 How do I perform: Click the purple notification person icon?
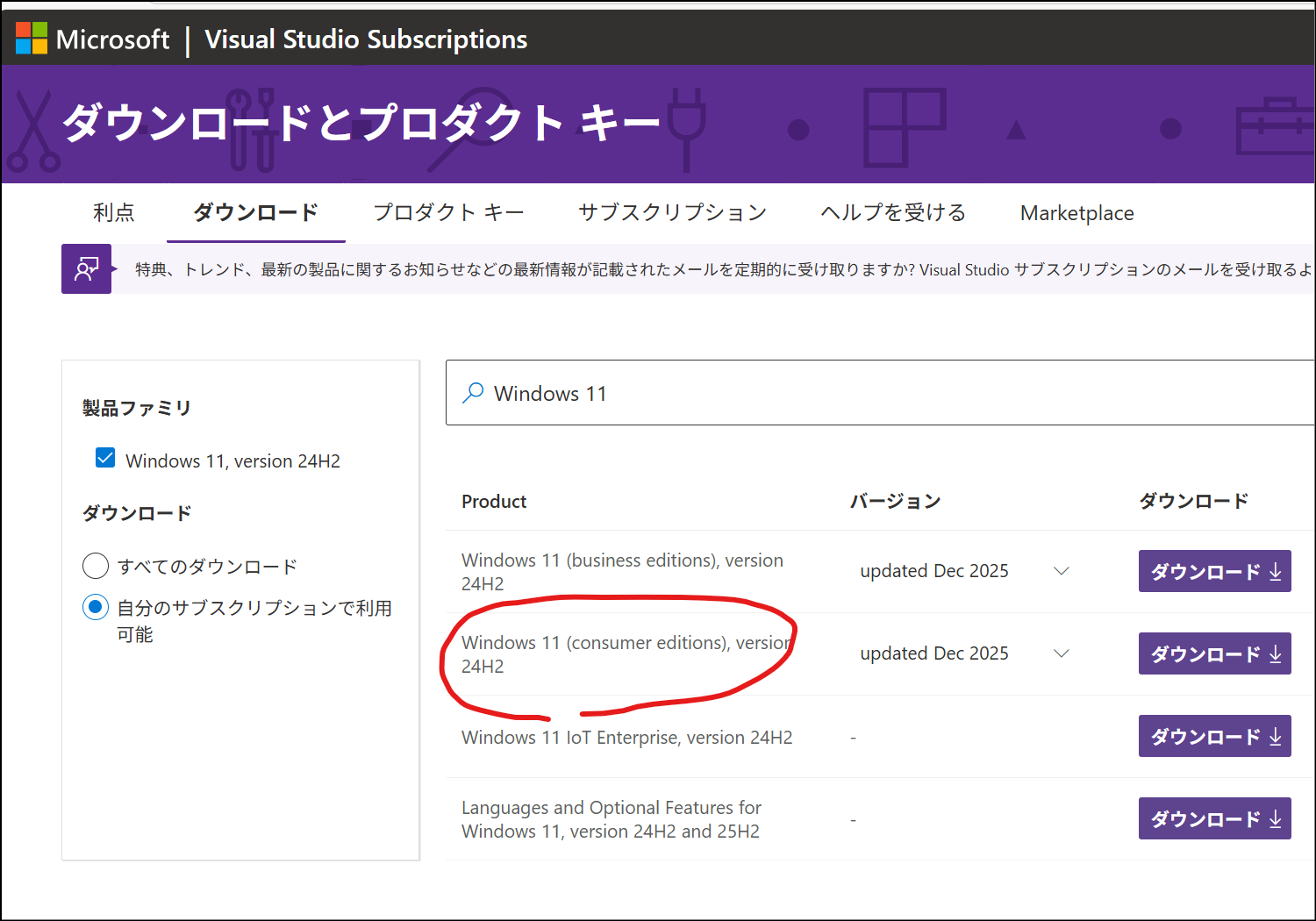coord(86,268)
